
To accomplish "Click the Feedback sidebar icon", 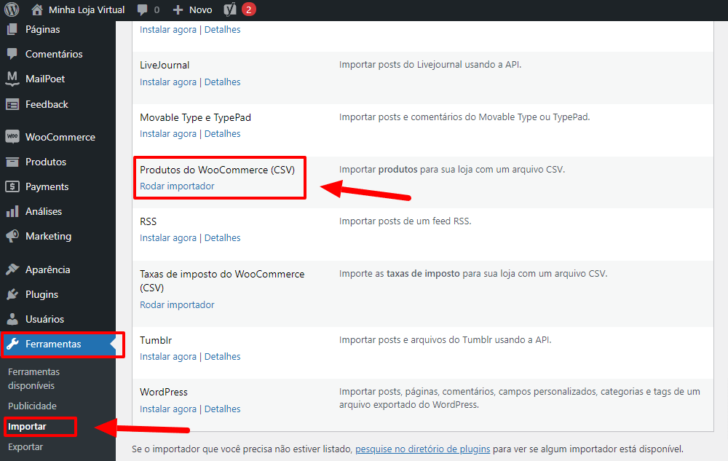I will tap(12, 104).
